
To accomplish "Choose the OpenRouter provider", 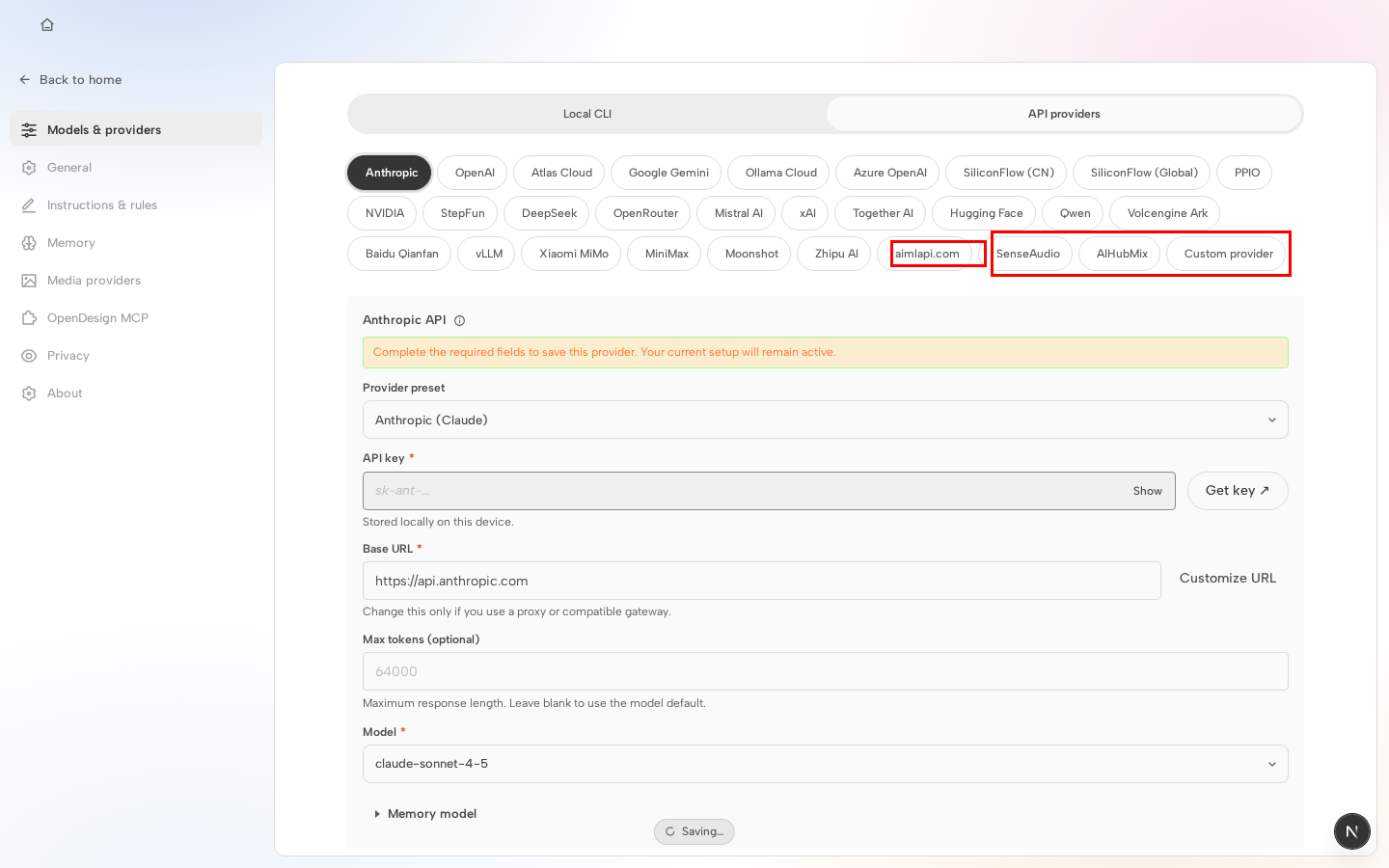I will pos(645,213).
